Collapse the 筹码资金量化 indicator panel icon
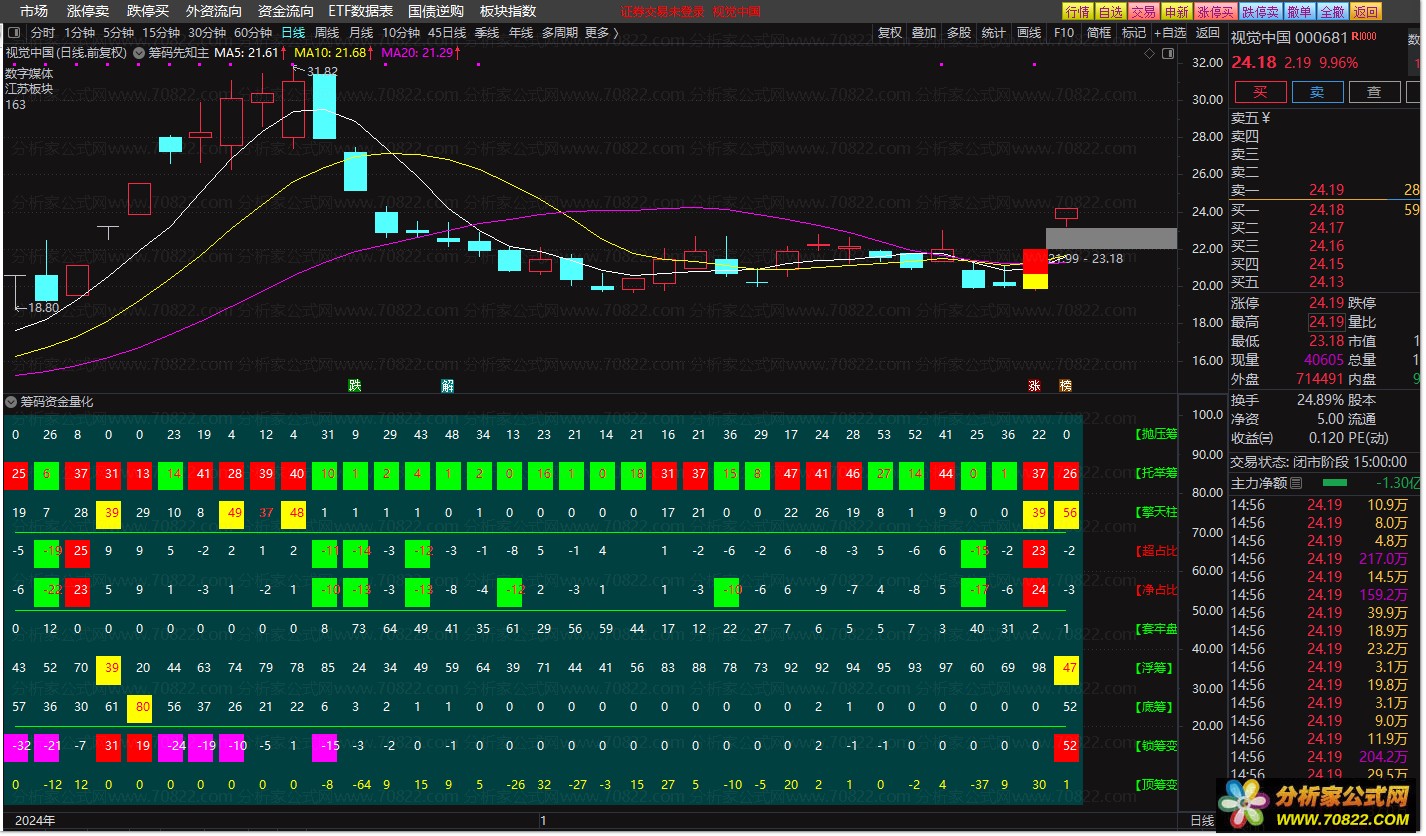Viewport: 1426px width, 836px height. tap(11, 402)
